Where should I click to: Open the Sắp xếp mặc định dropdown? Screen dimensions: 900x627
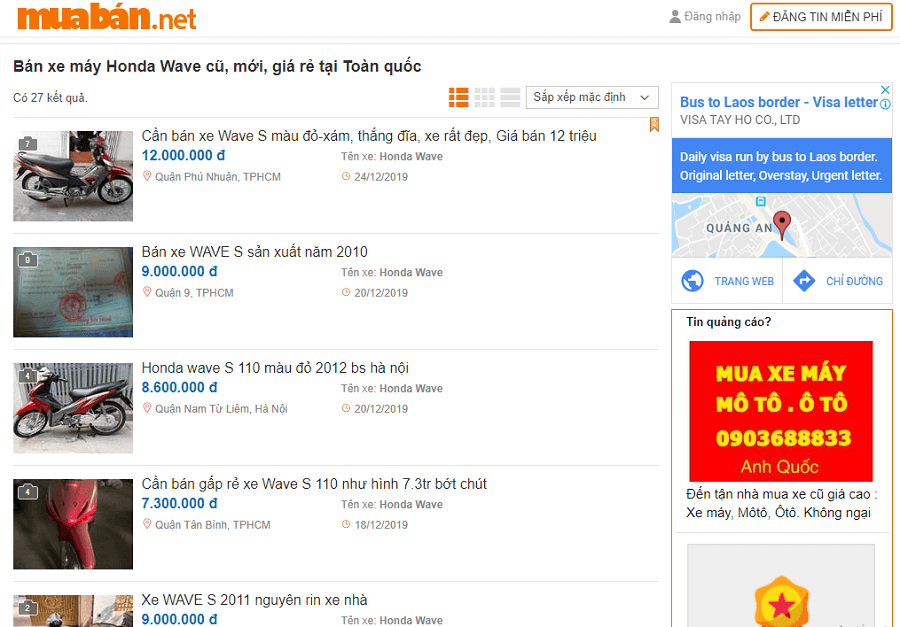point(592,98)
